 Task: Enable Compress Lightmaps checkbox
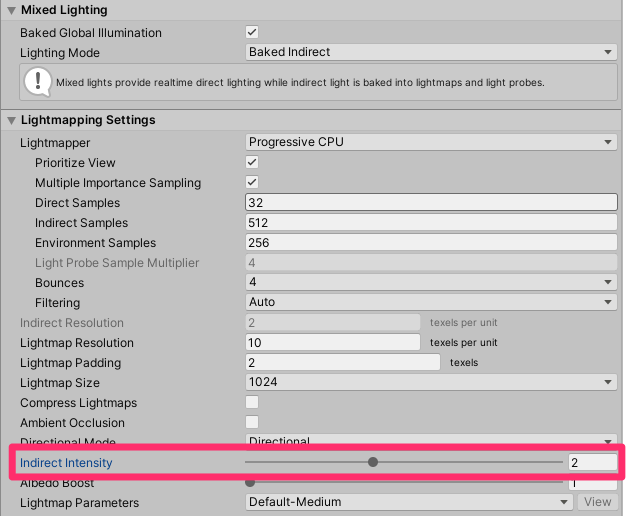coord(252,402)
